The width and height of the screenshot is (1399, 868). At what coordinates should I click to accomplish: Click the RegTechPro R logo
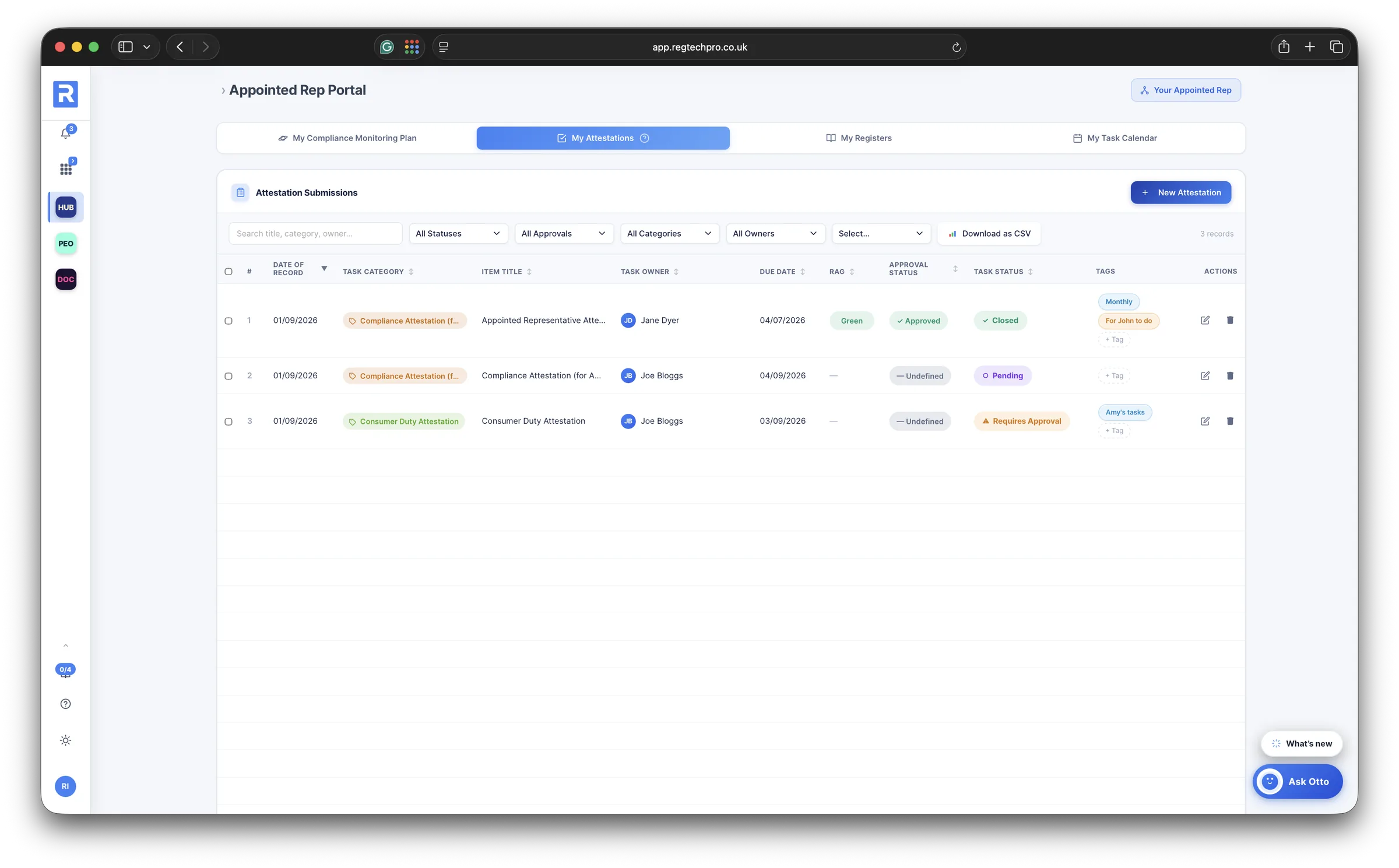click(65, 94)
